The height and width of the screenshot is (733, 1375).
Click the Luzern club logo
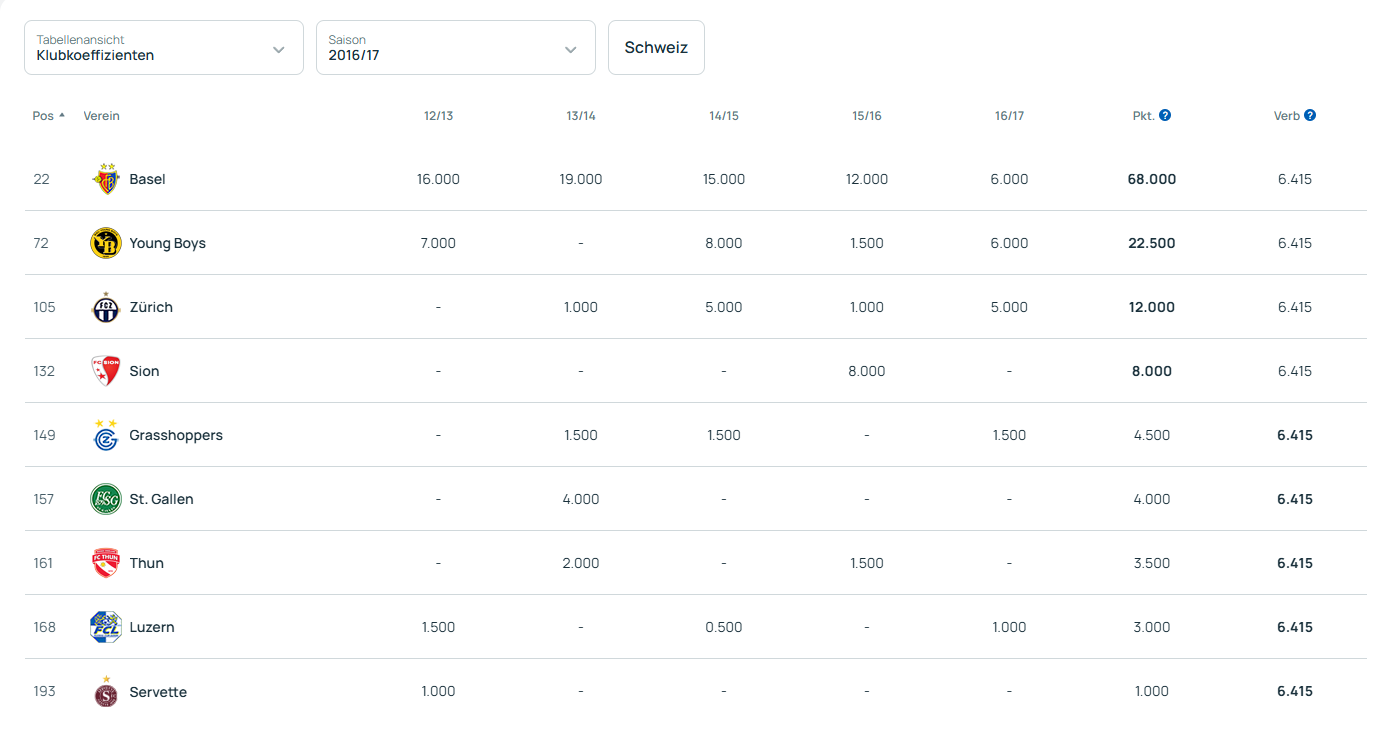point(106,627)
